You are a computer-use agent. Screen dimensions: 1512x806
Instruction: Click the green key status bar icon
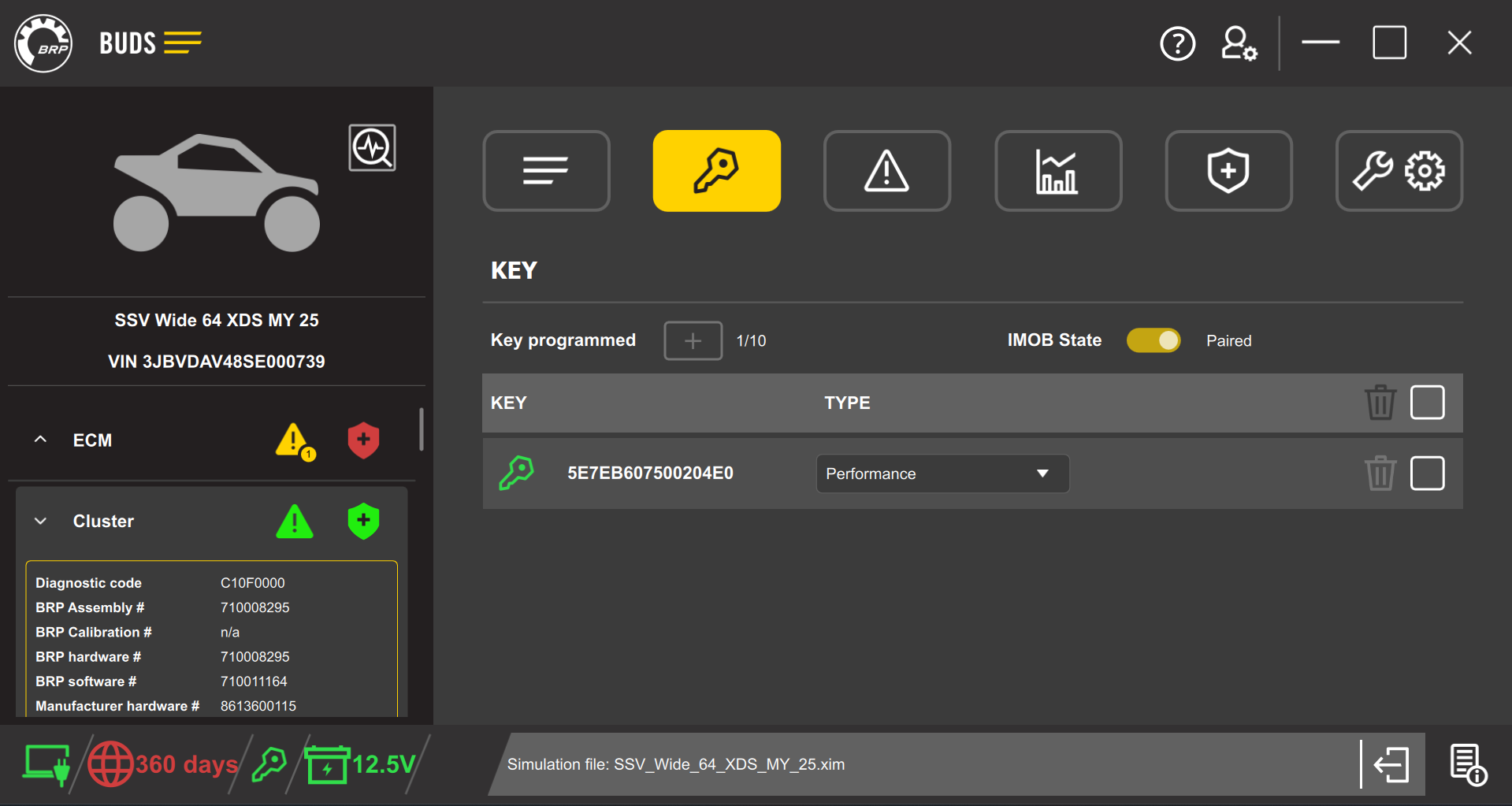(x=269, y=763)
